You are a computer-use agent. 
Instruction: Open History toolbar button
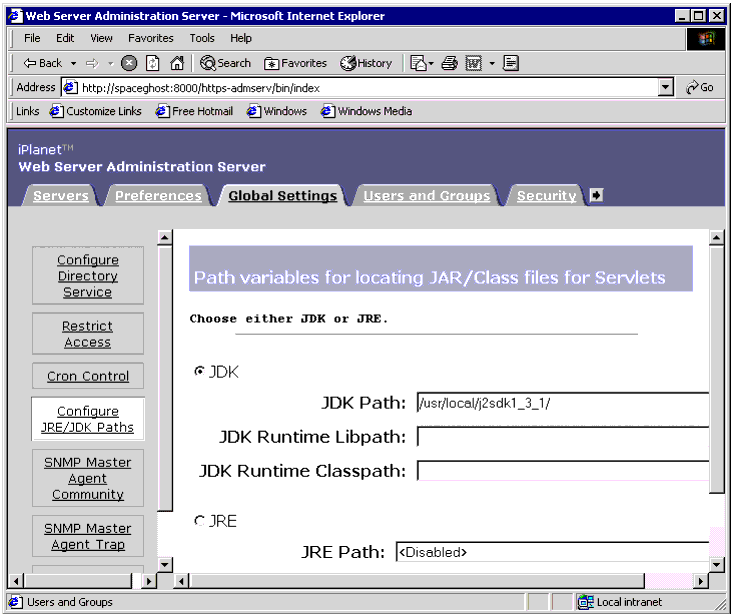tap(366, 63)
